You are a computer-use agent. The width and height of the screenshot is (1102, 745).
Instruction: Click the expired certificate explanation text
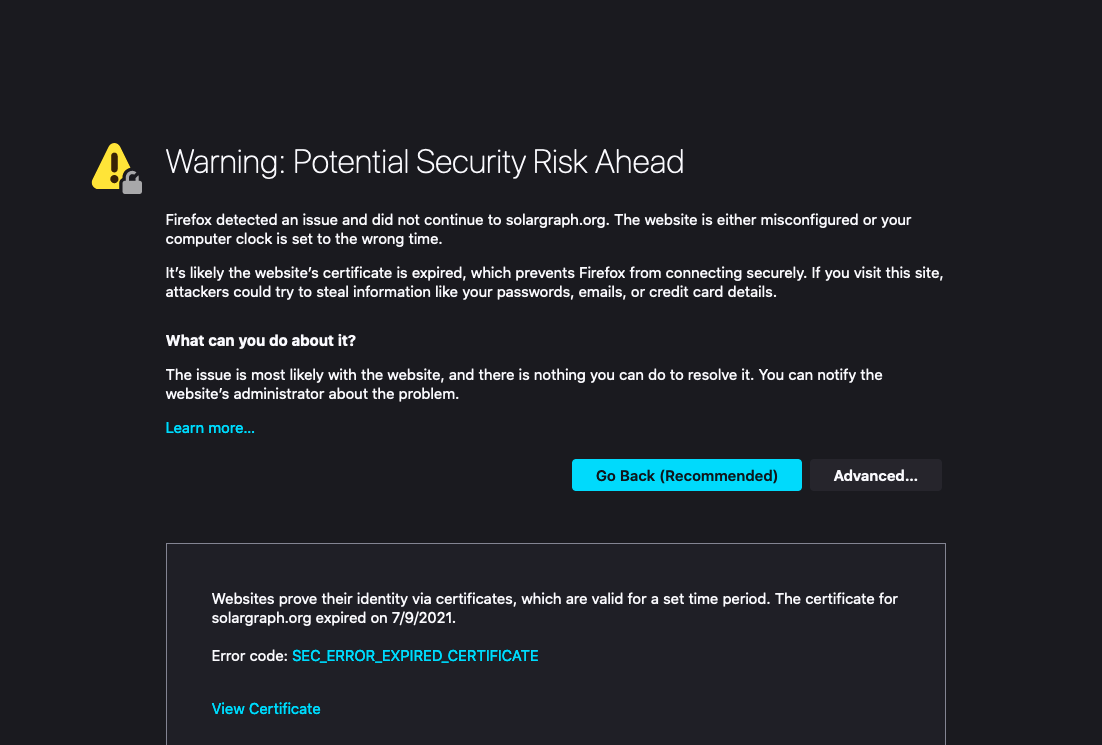(553, 608)
